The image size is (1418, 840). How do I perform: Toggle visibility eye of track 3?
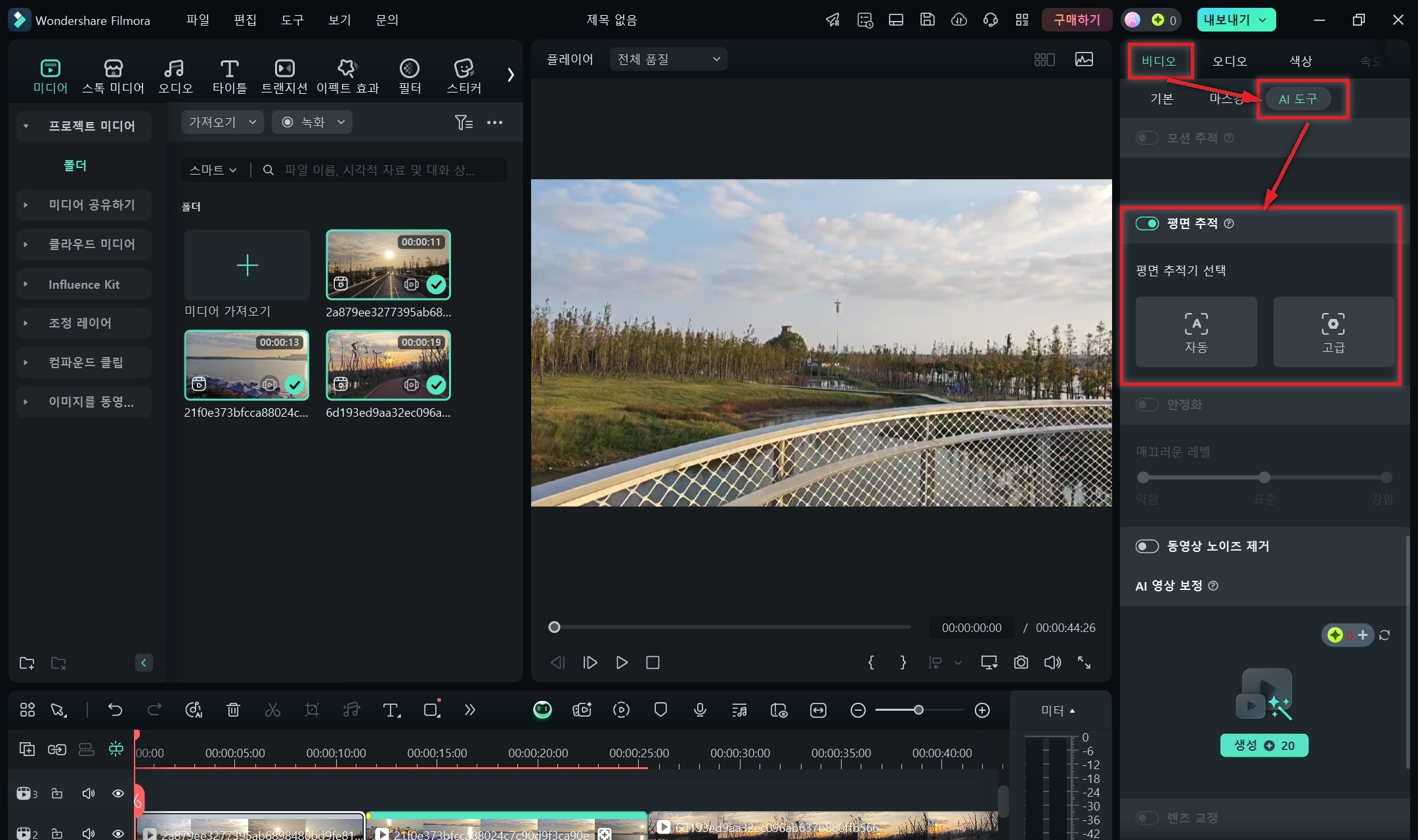point(118,793)
